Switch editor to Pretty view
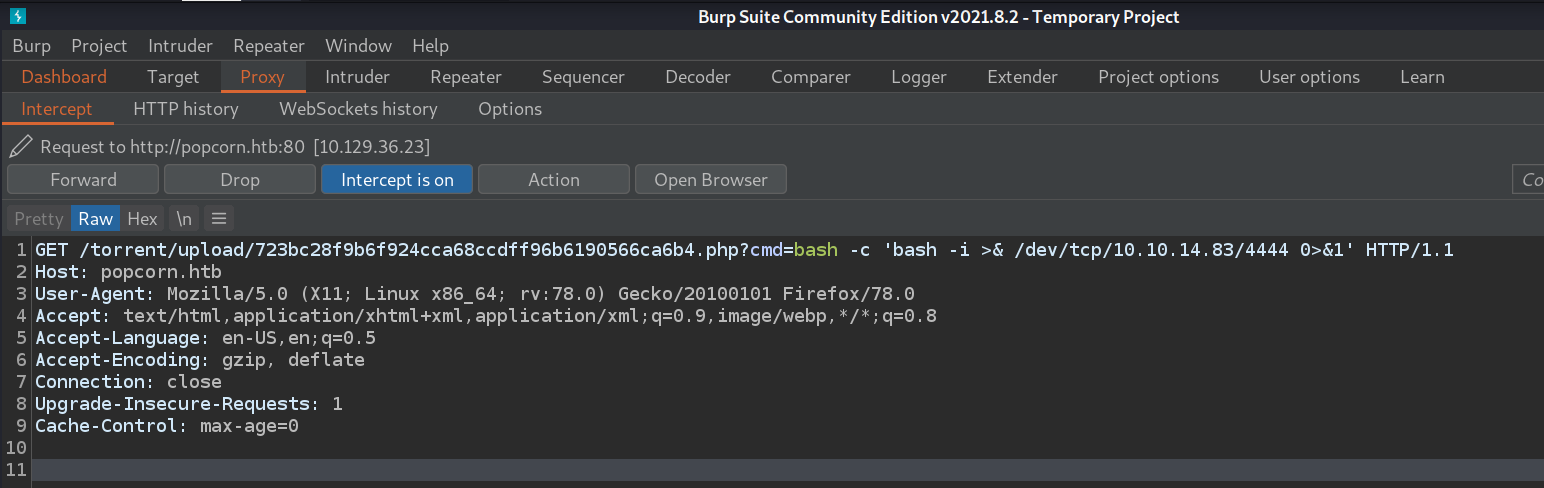 coord(39,218)
